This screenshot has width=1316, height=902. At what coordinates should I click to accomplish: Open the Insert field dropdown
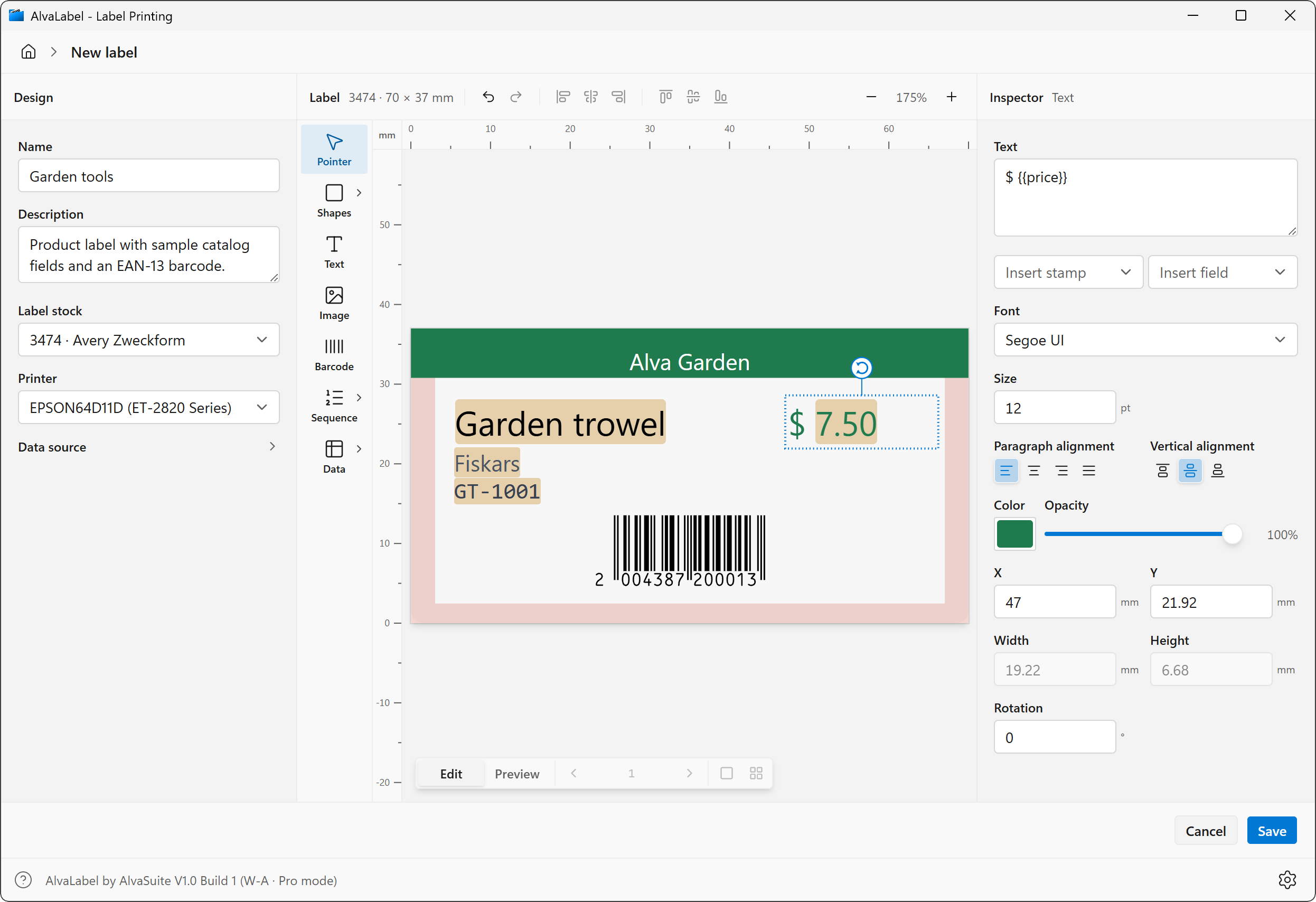pyautogui.click(x=1223, y=273)
